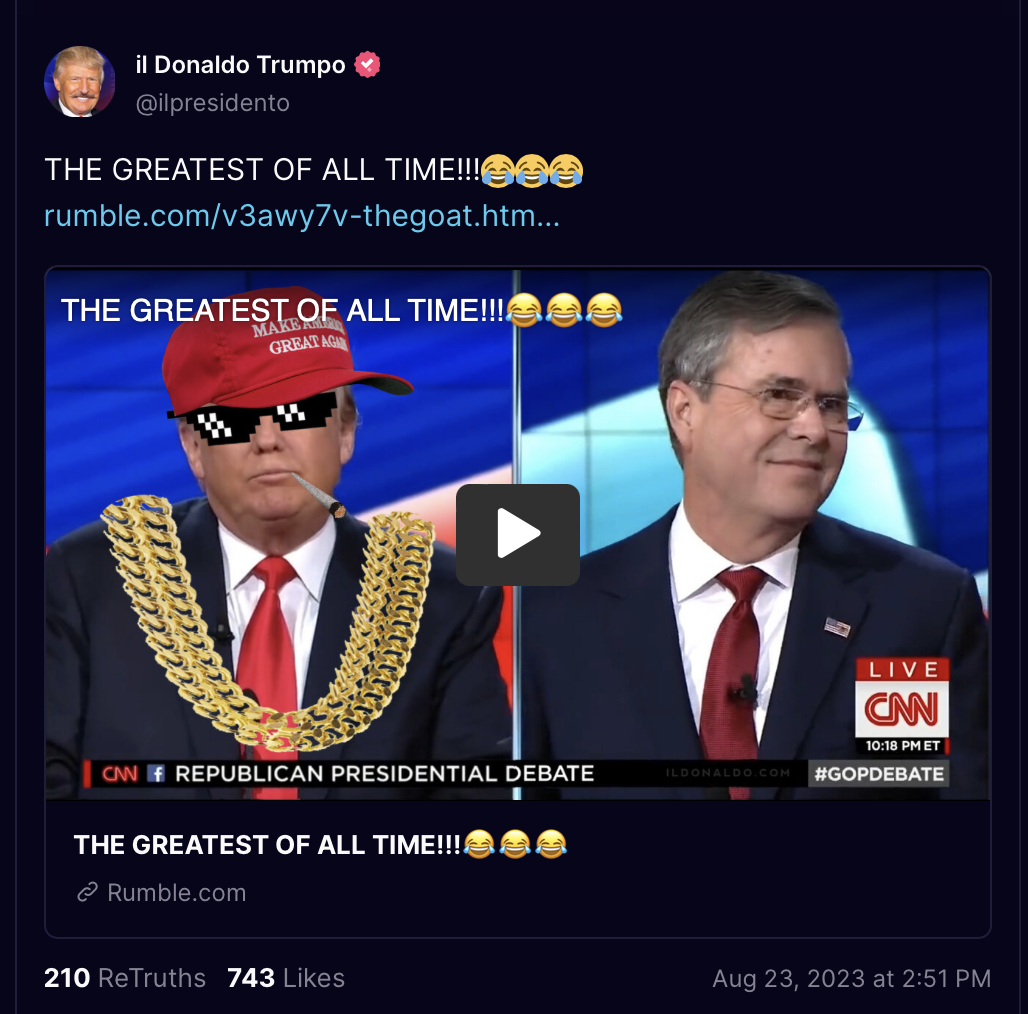The image size is (1028, 1014).
Task: View the 743 Likes list
Action: click(x=286, y=977)
